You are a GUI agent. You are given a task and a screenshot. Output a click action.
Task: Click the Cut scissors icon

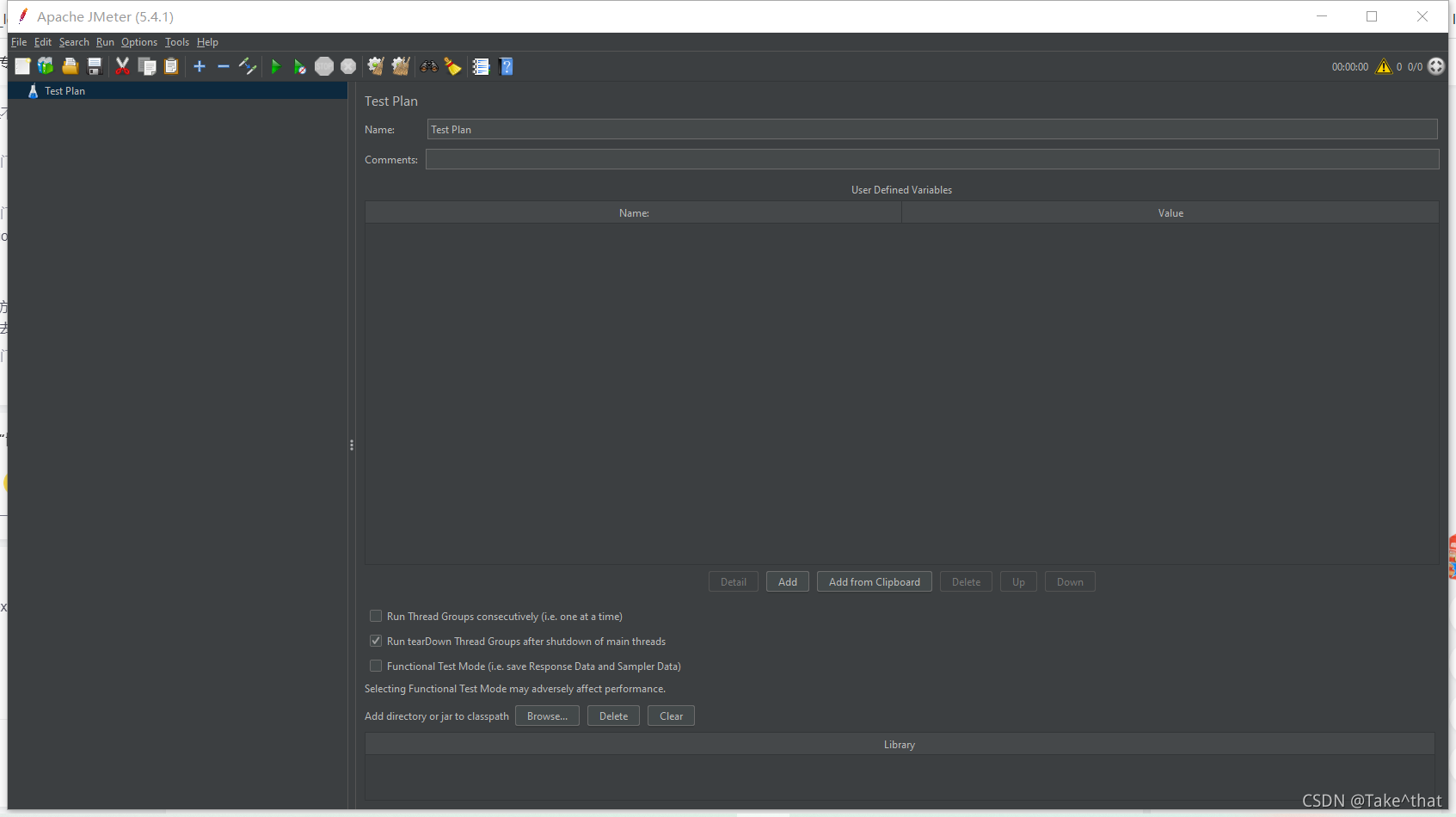coord(122,66)
